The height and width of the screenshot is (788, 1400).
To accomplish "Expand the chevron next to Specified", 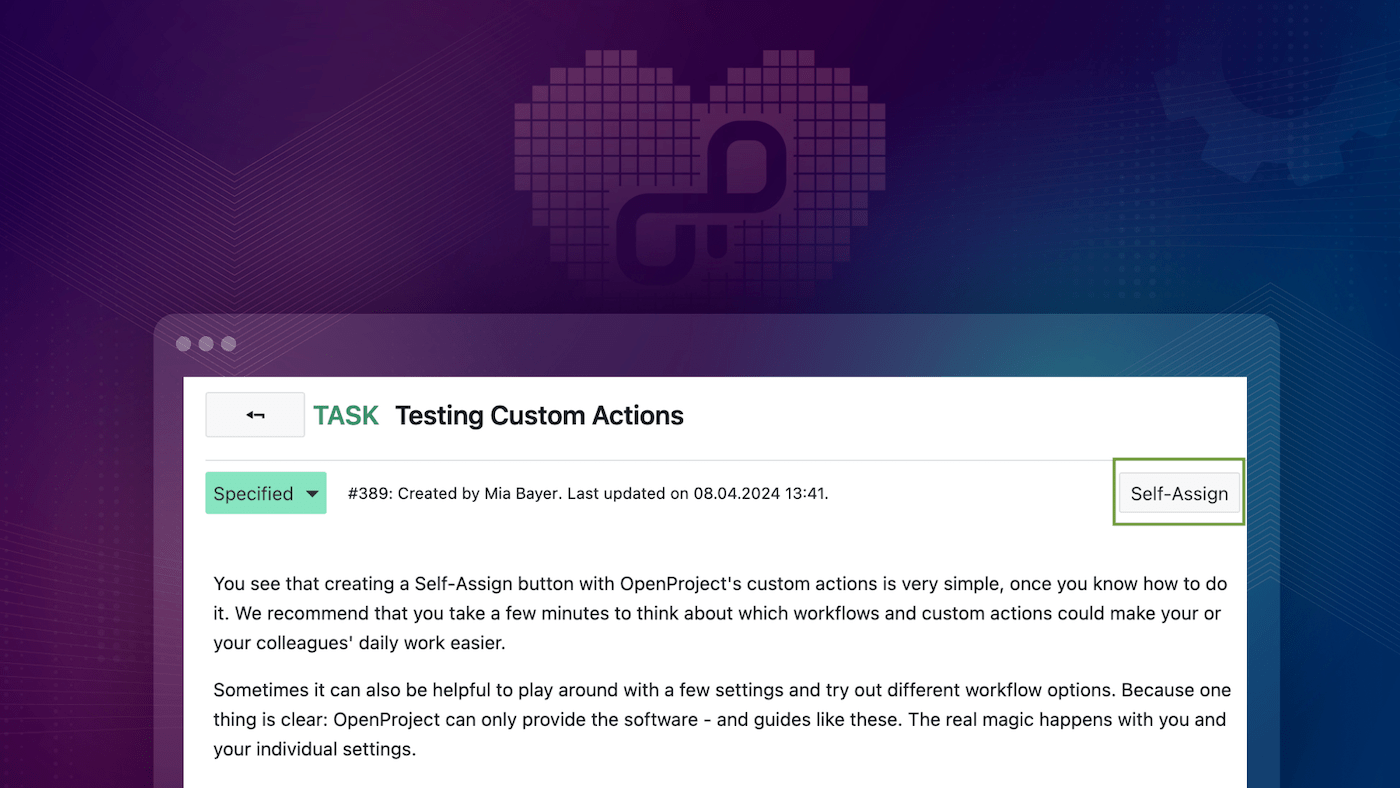I will (x=311, y=493).
